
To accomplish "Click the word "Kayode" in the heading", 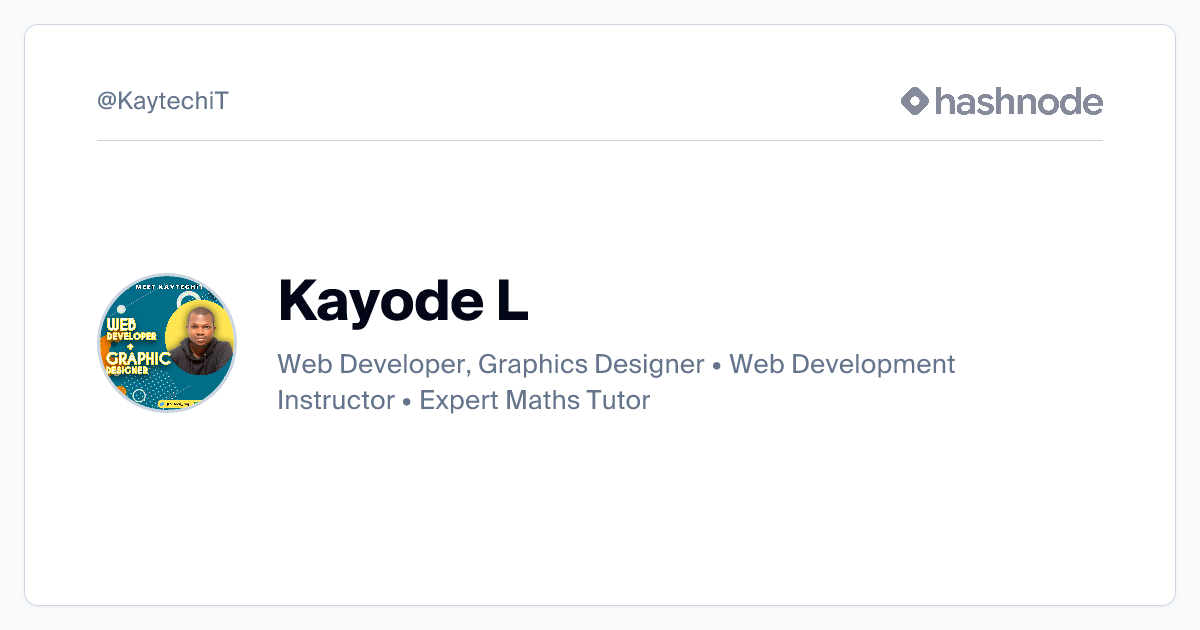I will tap(376, 299).
